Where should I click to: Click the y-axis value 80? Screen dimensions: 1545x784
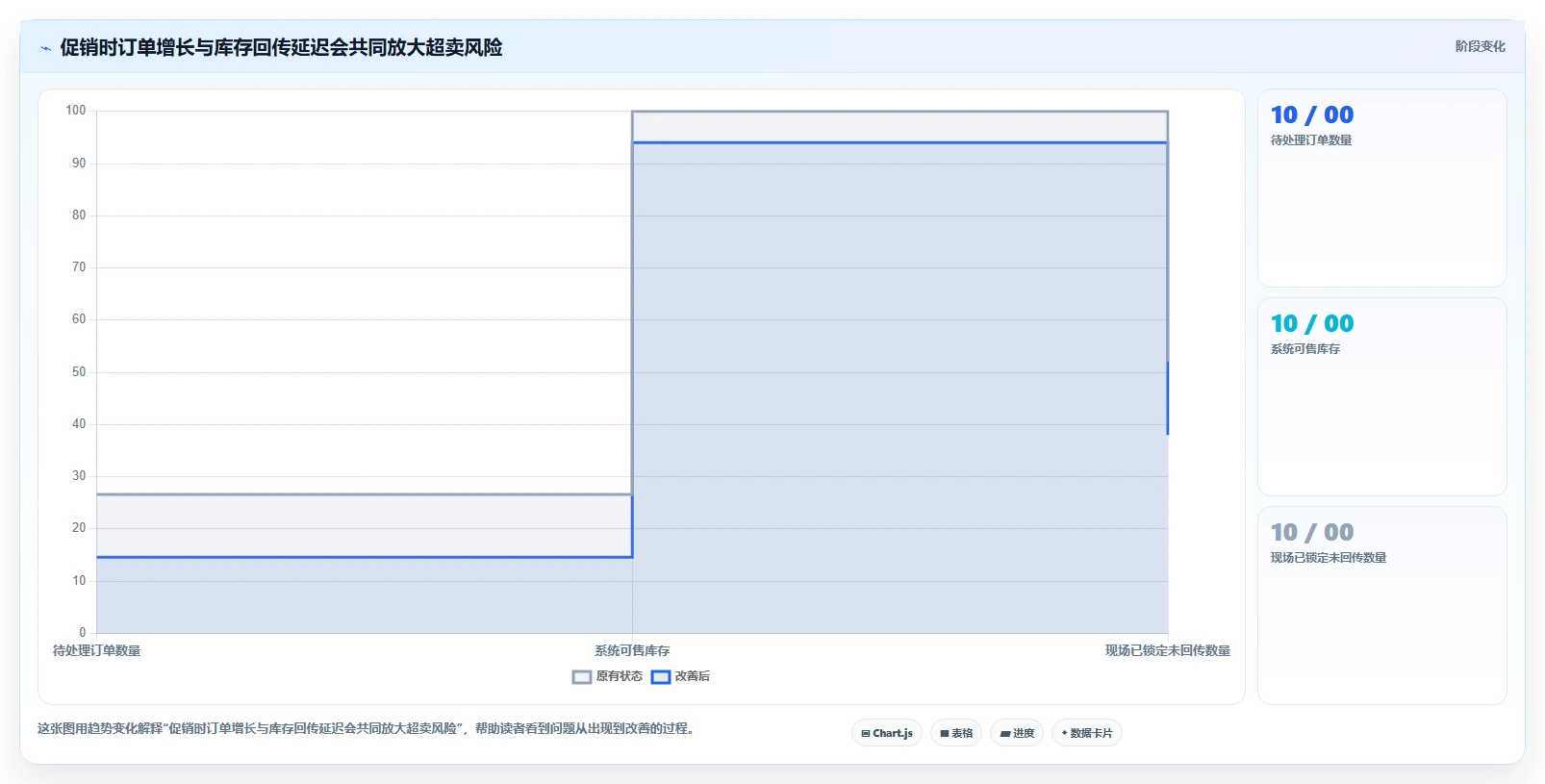(79, 215)
